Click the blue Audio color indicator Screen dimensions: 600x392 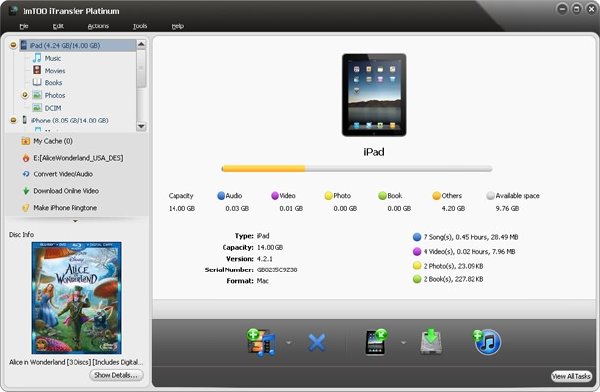221,196
